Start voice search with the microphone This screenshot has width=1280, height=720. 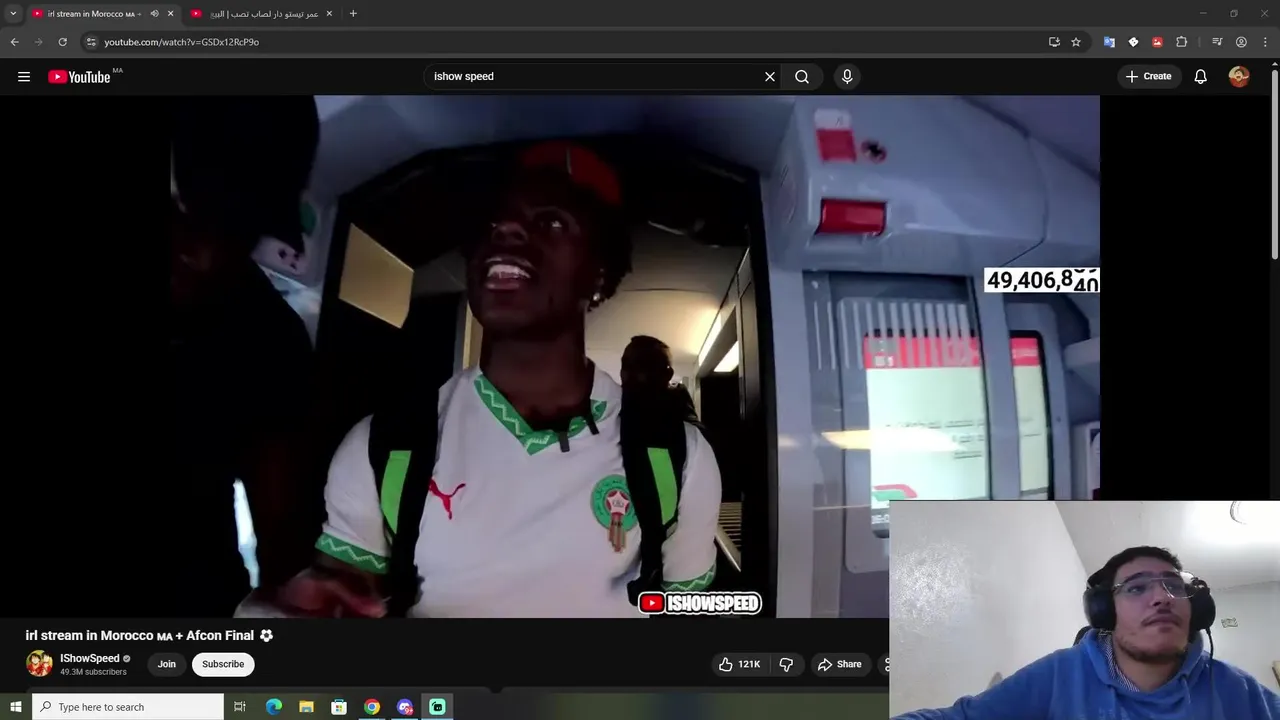(847, 77)
